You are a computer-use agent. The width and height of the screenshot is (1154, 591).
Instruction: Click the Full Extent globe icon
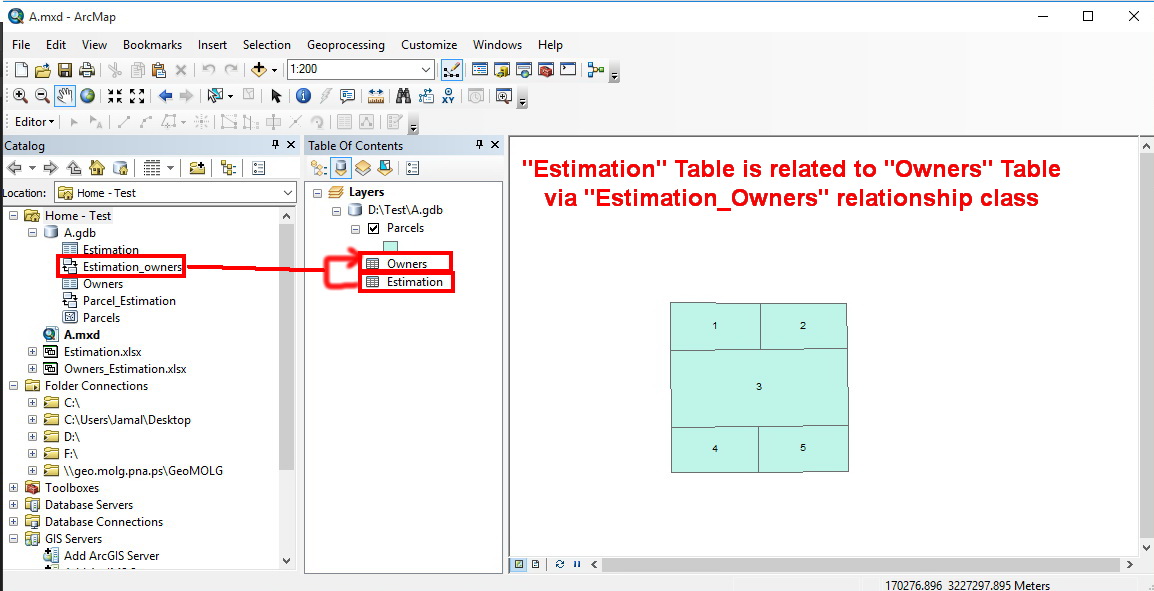[x=87, y=96]
